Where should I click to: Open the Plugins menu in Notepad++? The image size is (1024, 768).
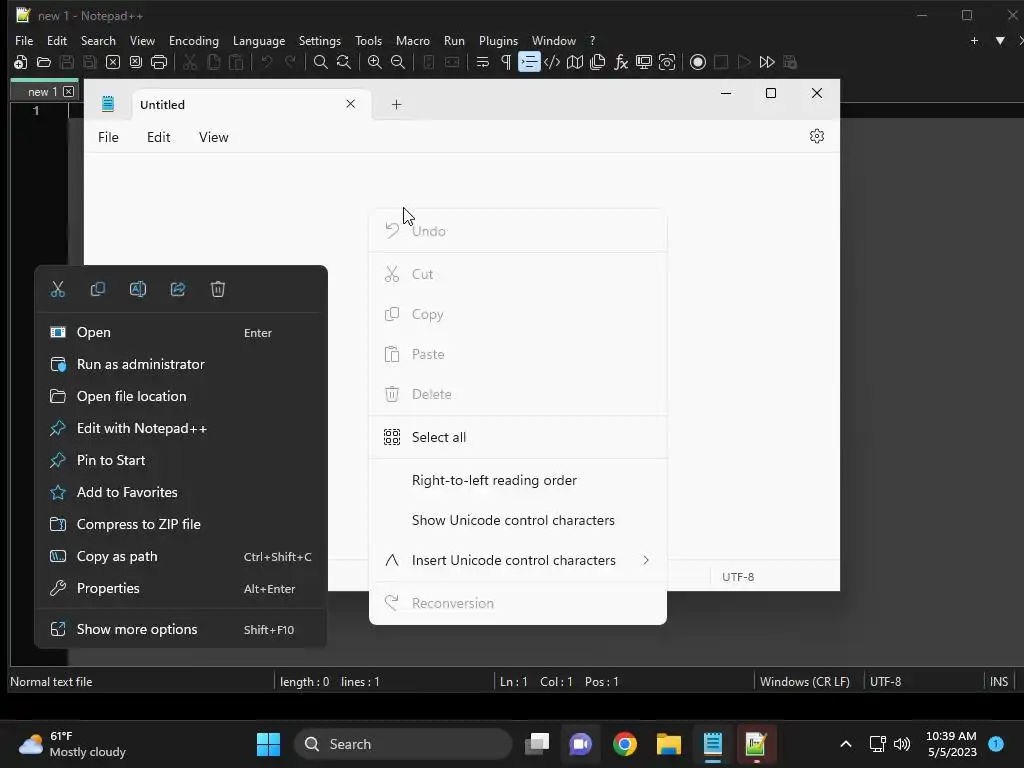(498, 40)
